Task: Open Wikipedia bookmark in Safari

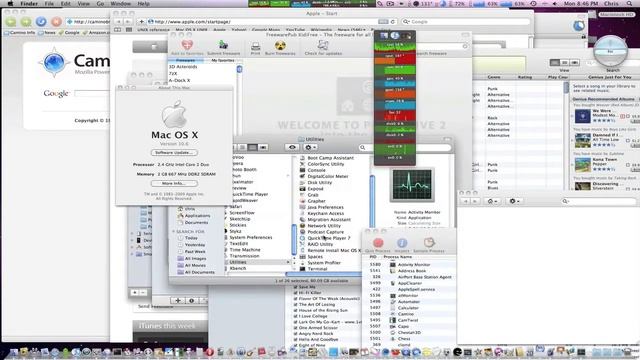Action: coord(321,30)
